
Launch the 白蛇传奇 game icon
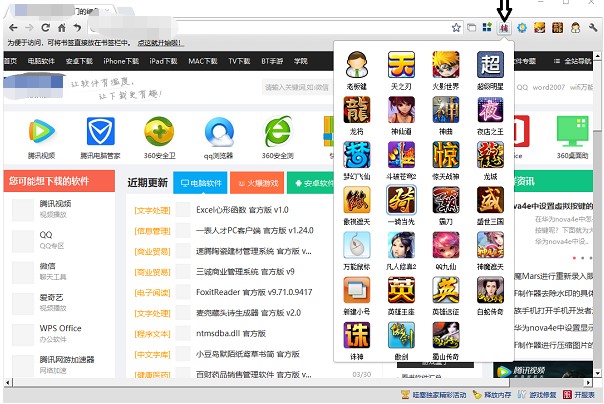pyautogui.click(x=490, y=290)
